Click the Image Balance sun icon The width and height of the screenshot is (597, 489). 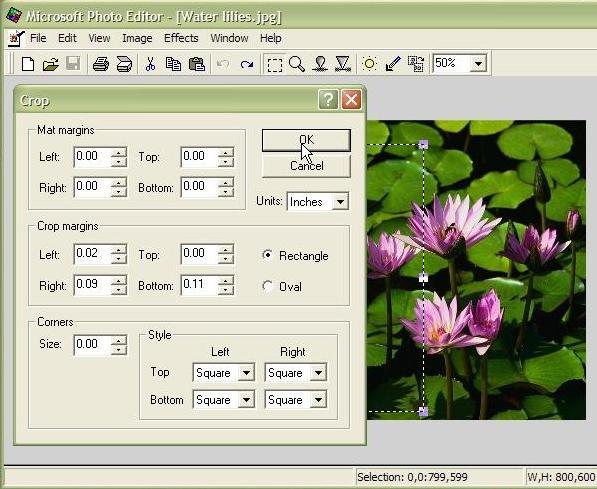tap(369, 64)
